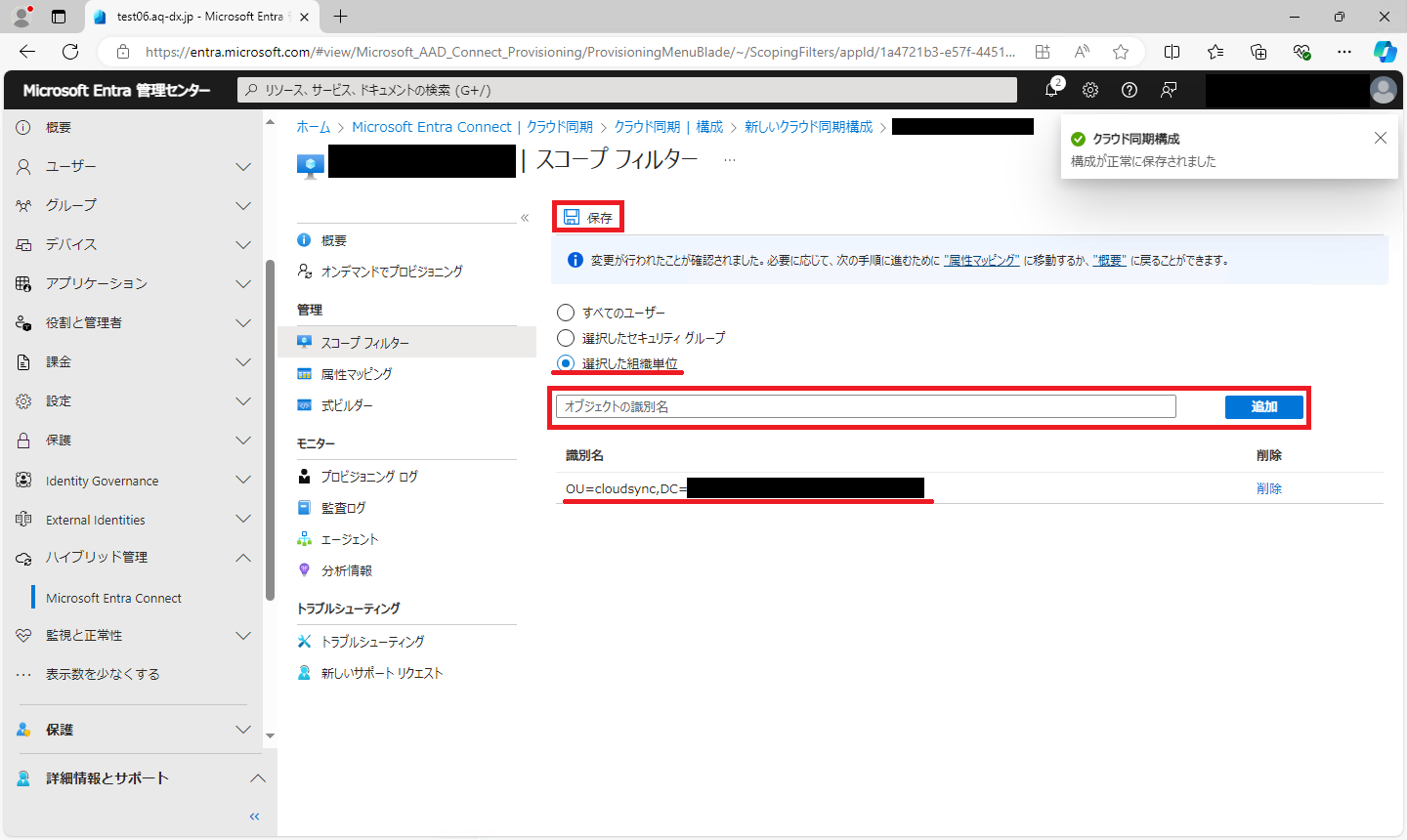Open new browser tab plus button
The height and width of the screenshot is (840, 1407).
coord(340,17)
